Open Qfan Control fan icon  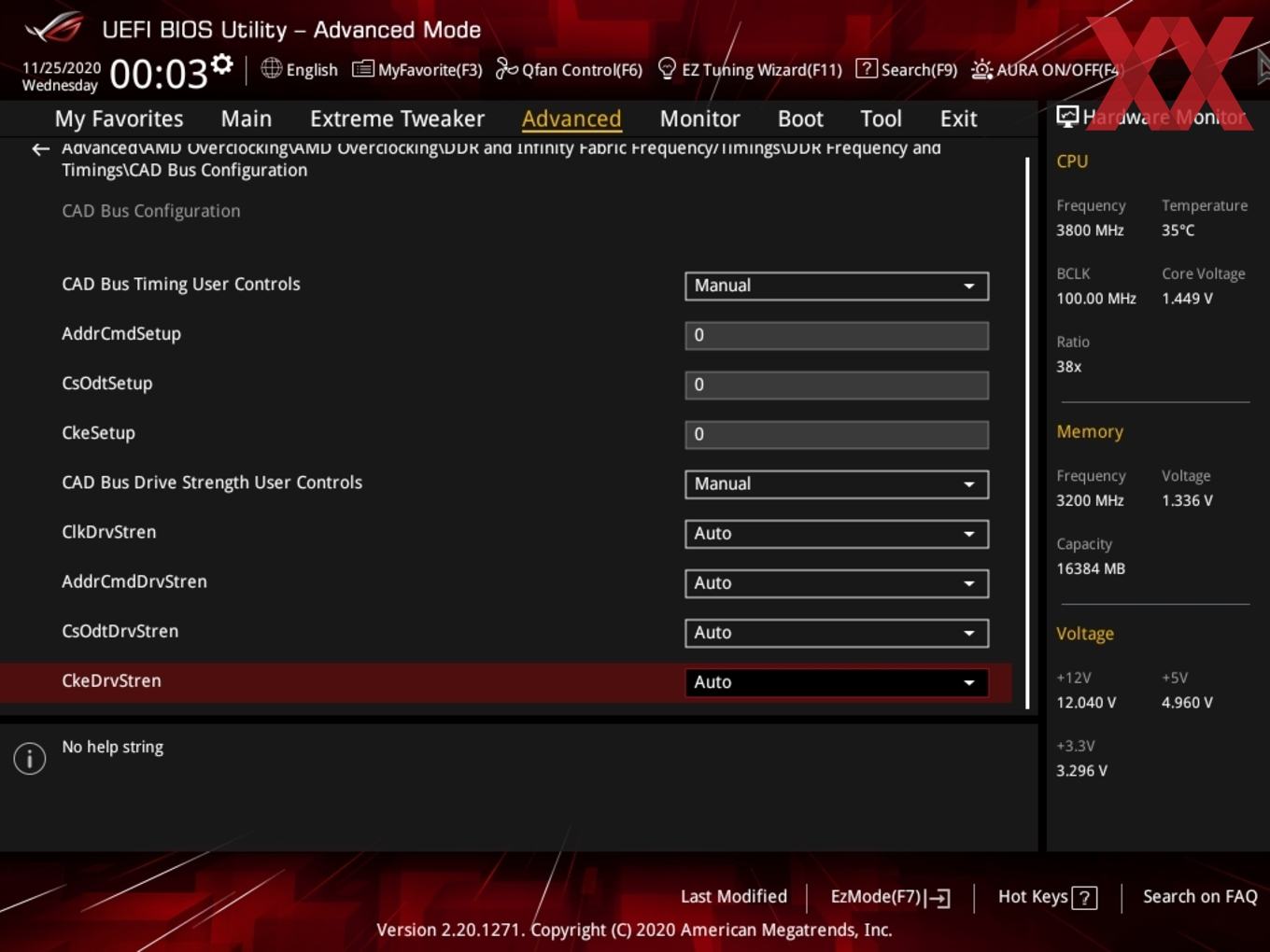click(x=506, y=68)
